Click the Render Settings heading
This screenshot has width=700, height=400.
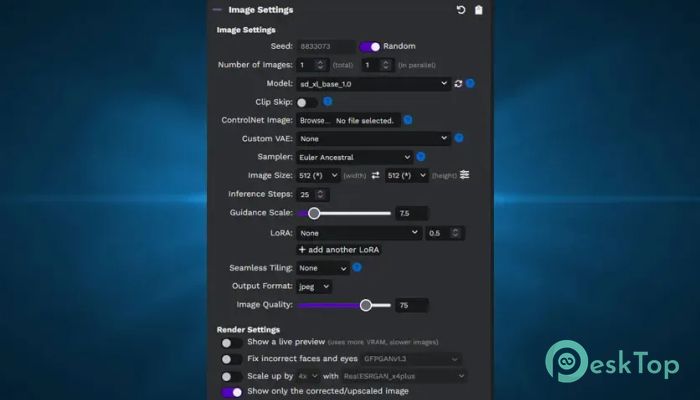(248, 329)
